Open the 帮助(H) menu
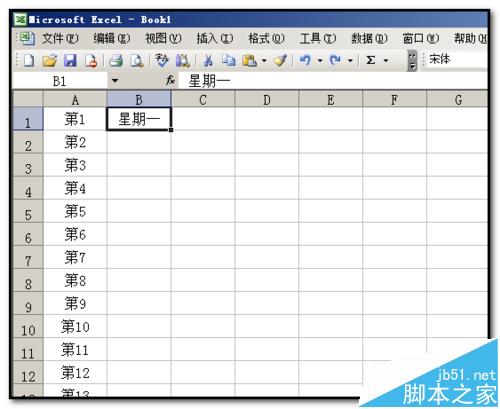 470,39
